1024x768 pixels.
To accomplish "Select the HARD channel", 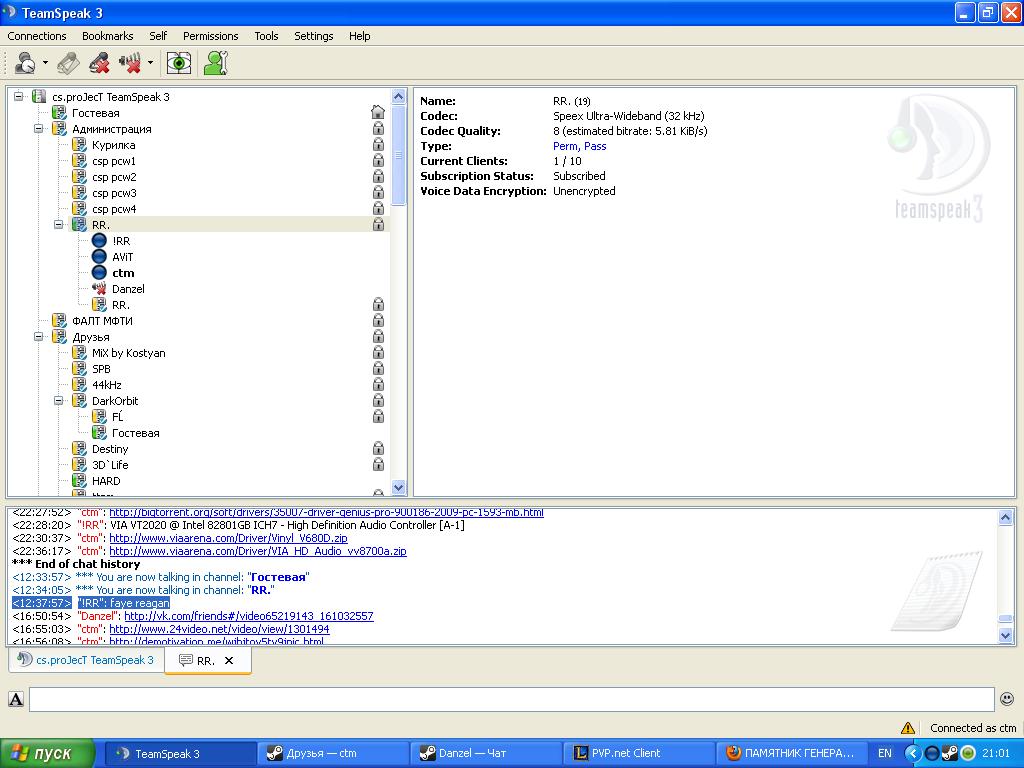I will 106,481.
